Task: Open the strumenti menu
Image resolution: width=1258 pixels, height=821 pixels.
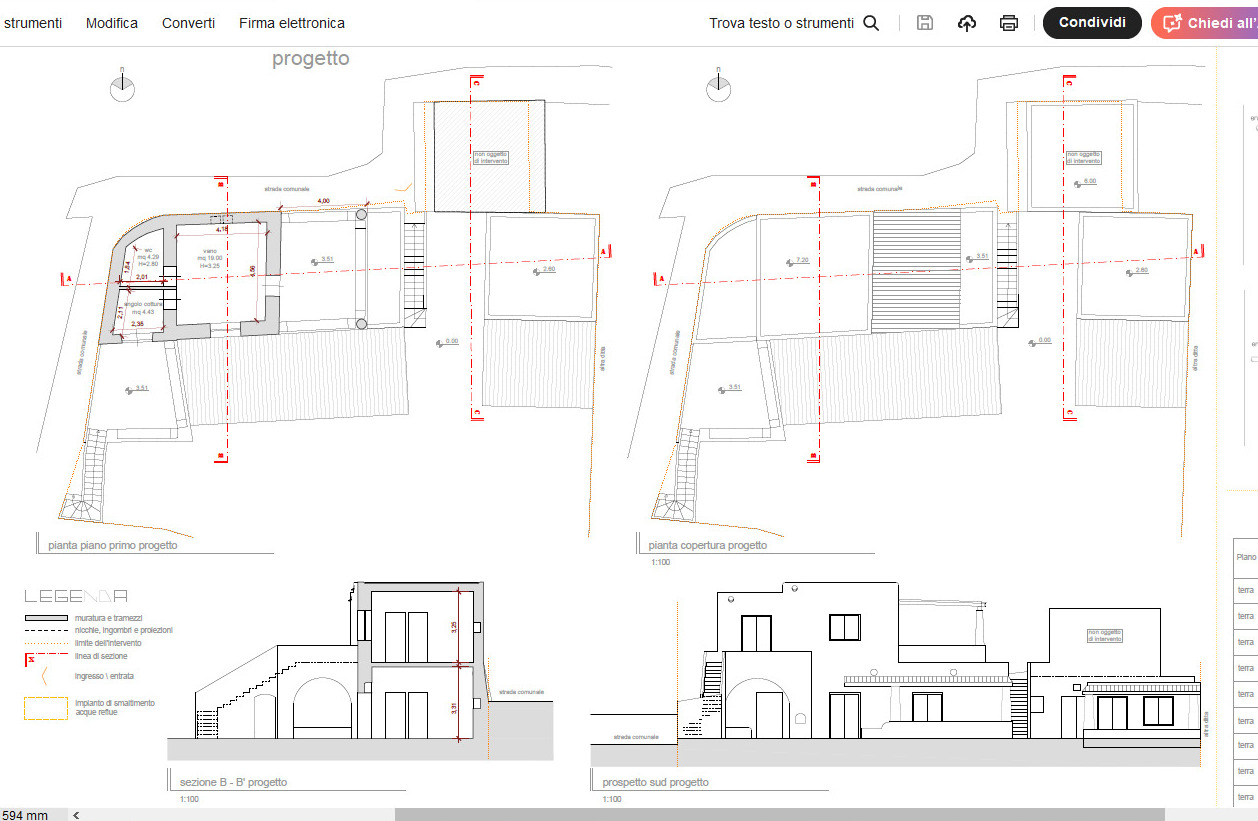Action: 32,23
